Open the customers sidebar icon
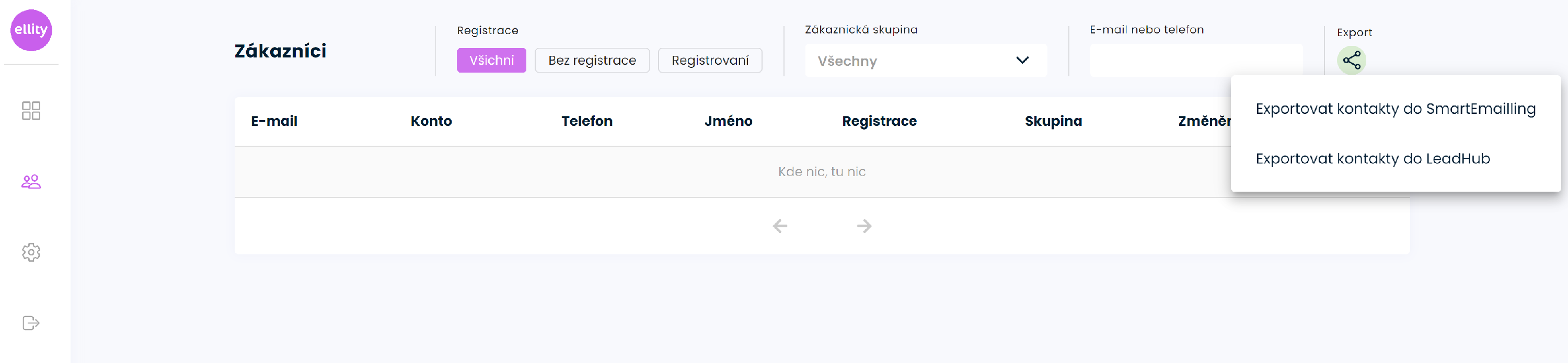This screenshot has height=363, width=1568. point(31,181)
